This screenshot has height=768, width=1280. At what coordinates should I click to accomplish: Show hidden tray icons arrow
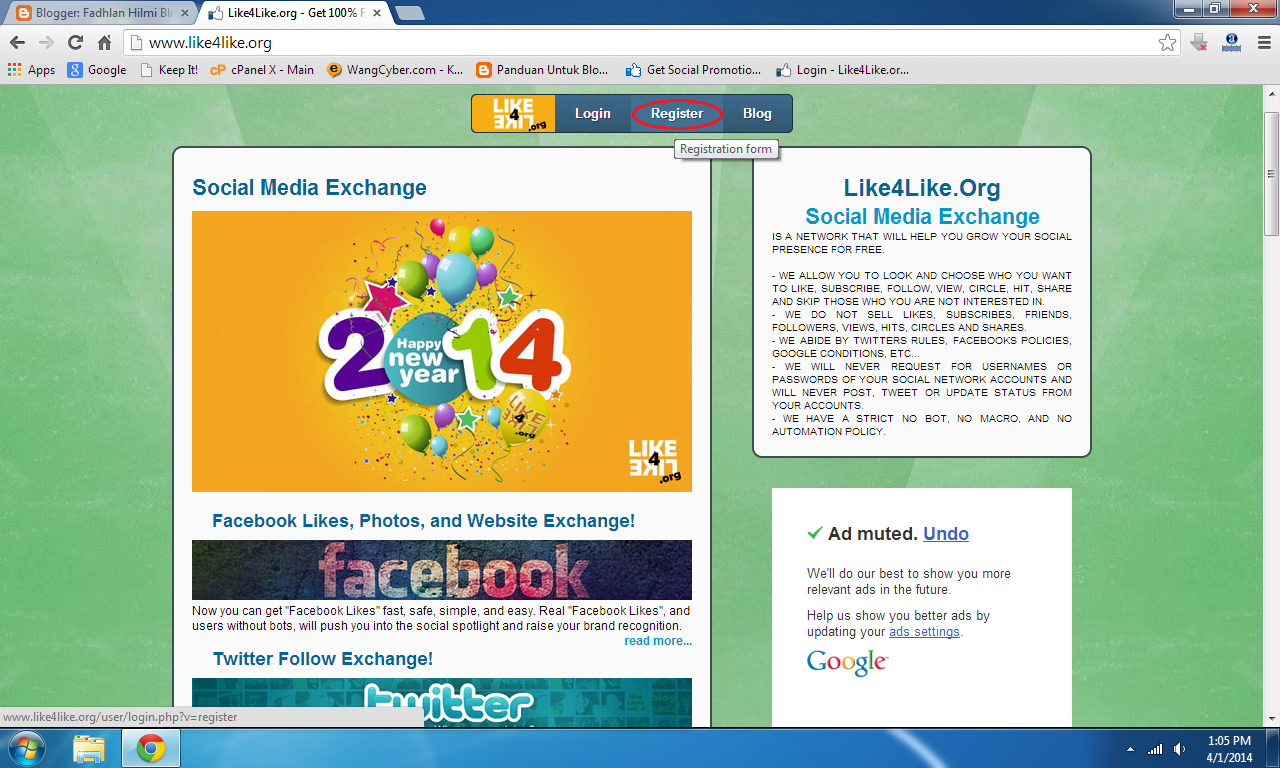(x=1130, y=748)
